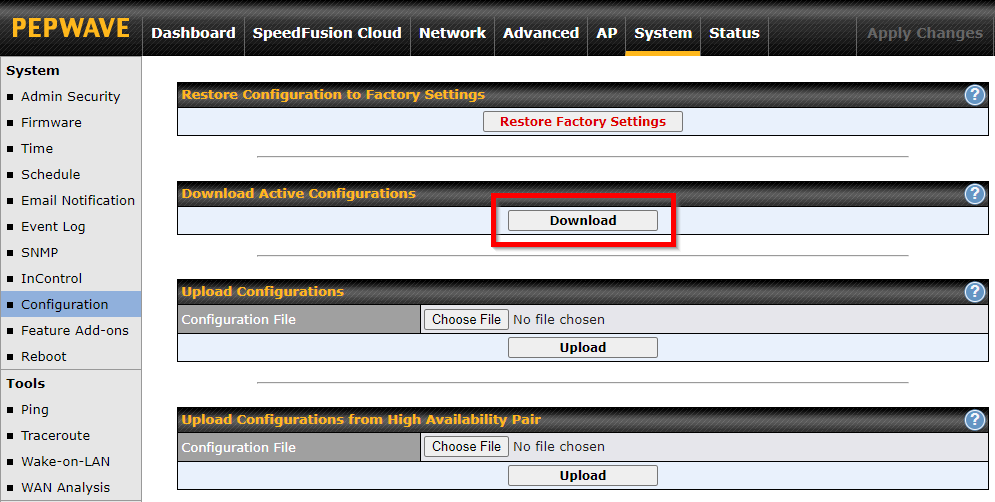This screenshot has height=502, width=995.
Task: Open the Advanced tab
Action: pos(541,33)
